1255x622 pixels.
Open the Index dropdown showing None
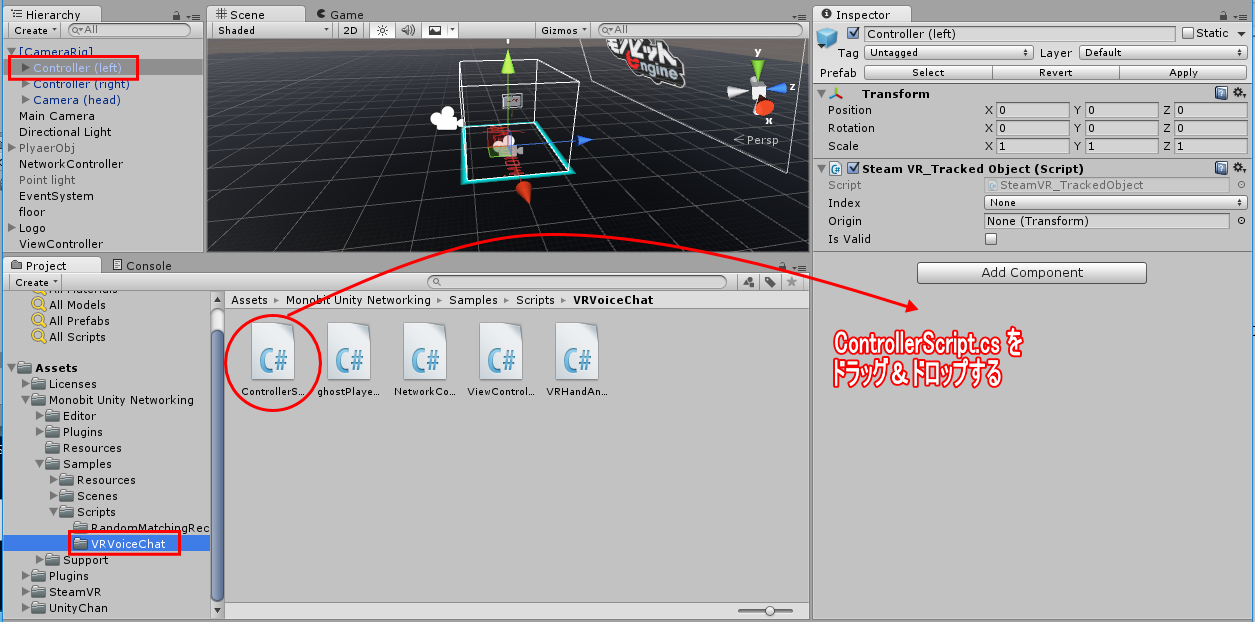[x=1115, y=203]
